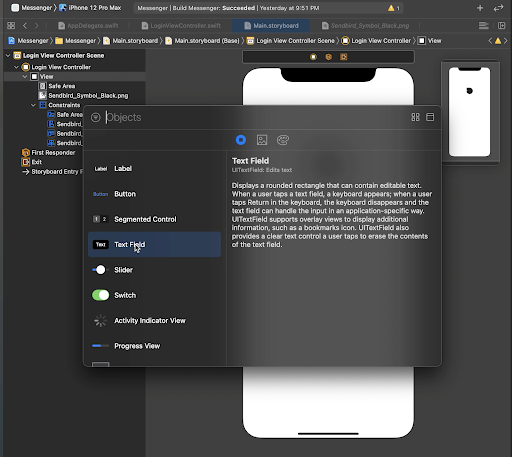
Task: Collapse the Constraints disclosure triangle
Action: (33, 105)
